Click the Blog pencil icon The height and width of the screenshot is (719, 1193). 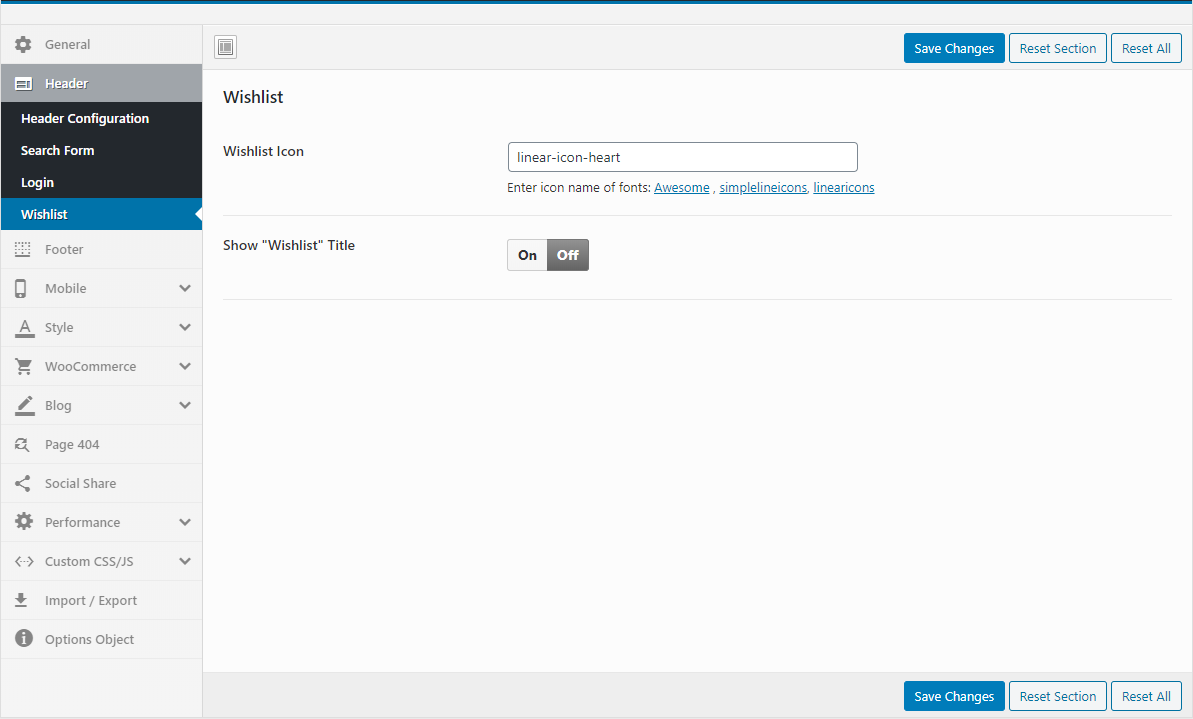tap(24, 406)
